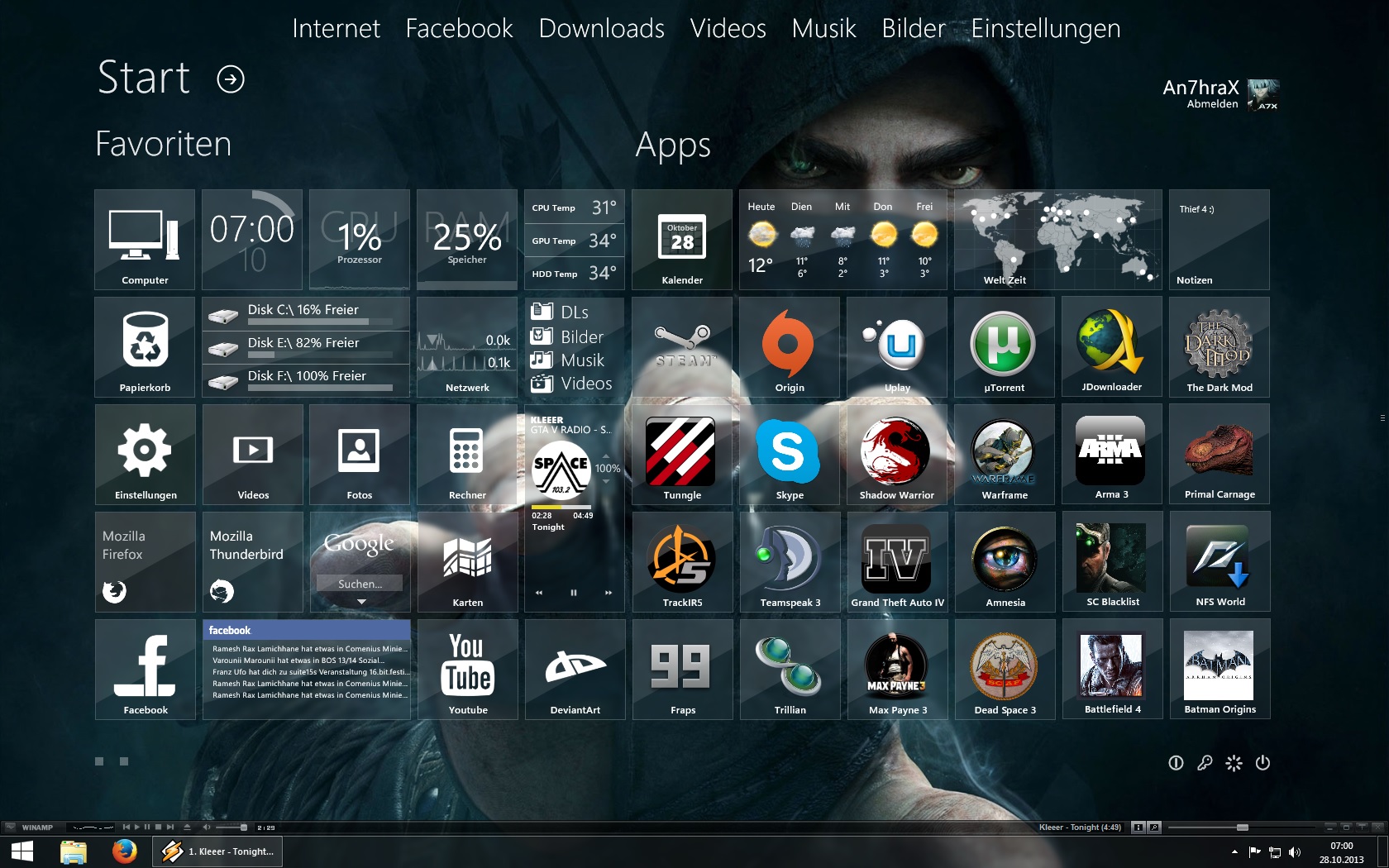
Task: Open the Battlefield 4 tile
Action: tap(1112, 670)
